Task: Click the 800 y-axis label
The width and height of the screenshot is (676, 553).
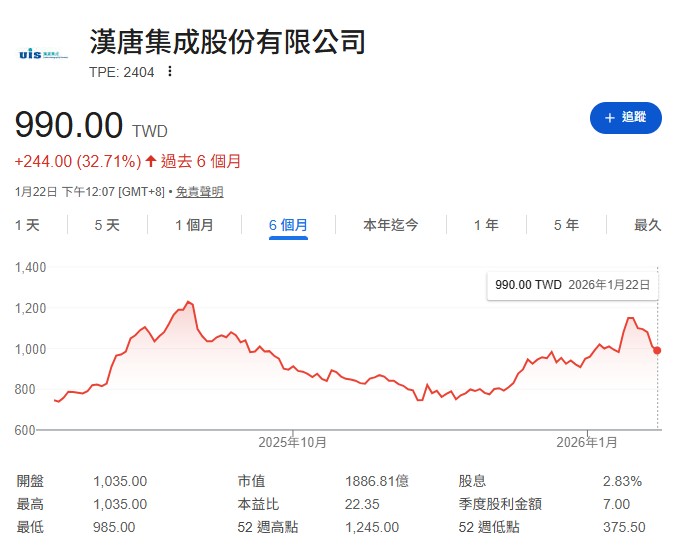Action: click(25, 389)
